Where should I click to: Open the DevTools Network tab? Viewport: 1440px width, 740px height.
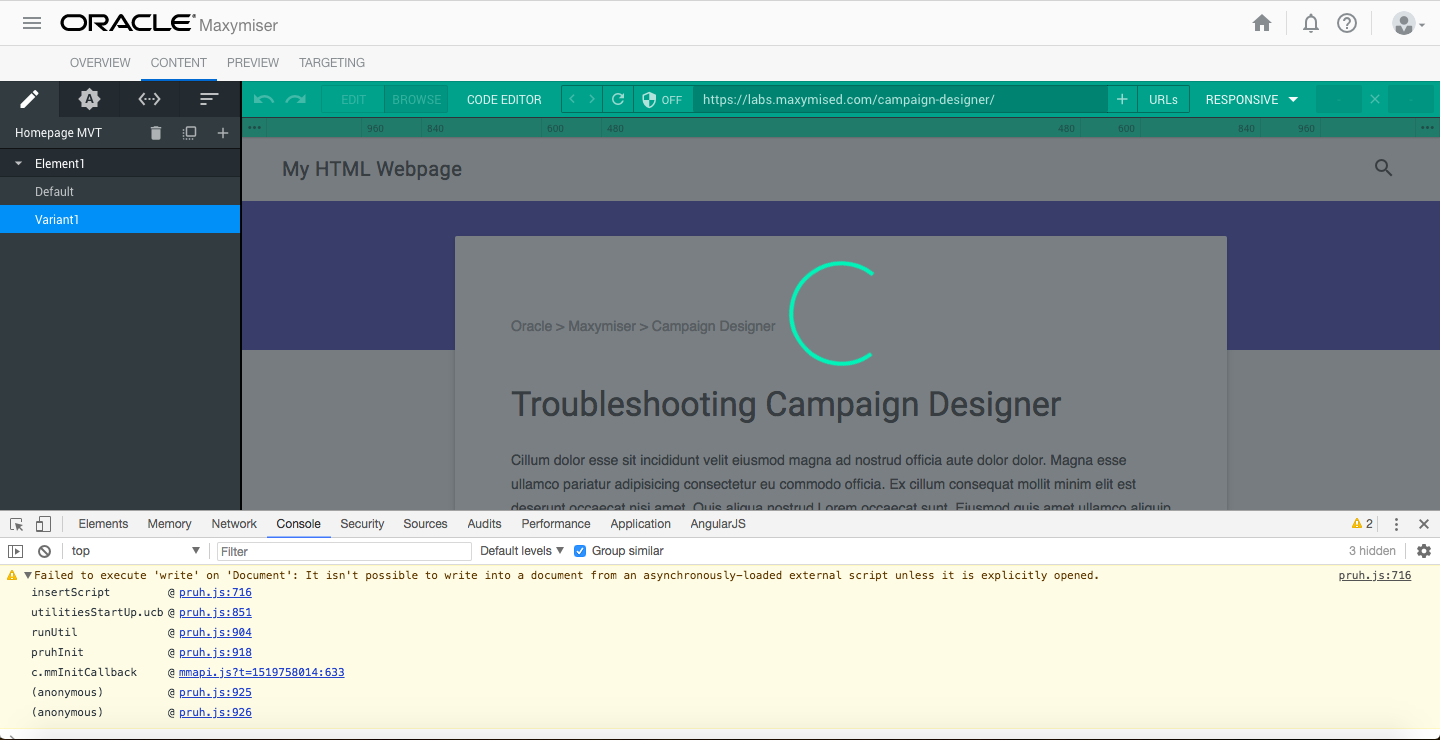point(234,524)
